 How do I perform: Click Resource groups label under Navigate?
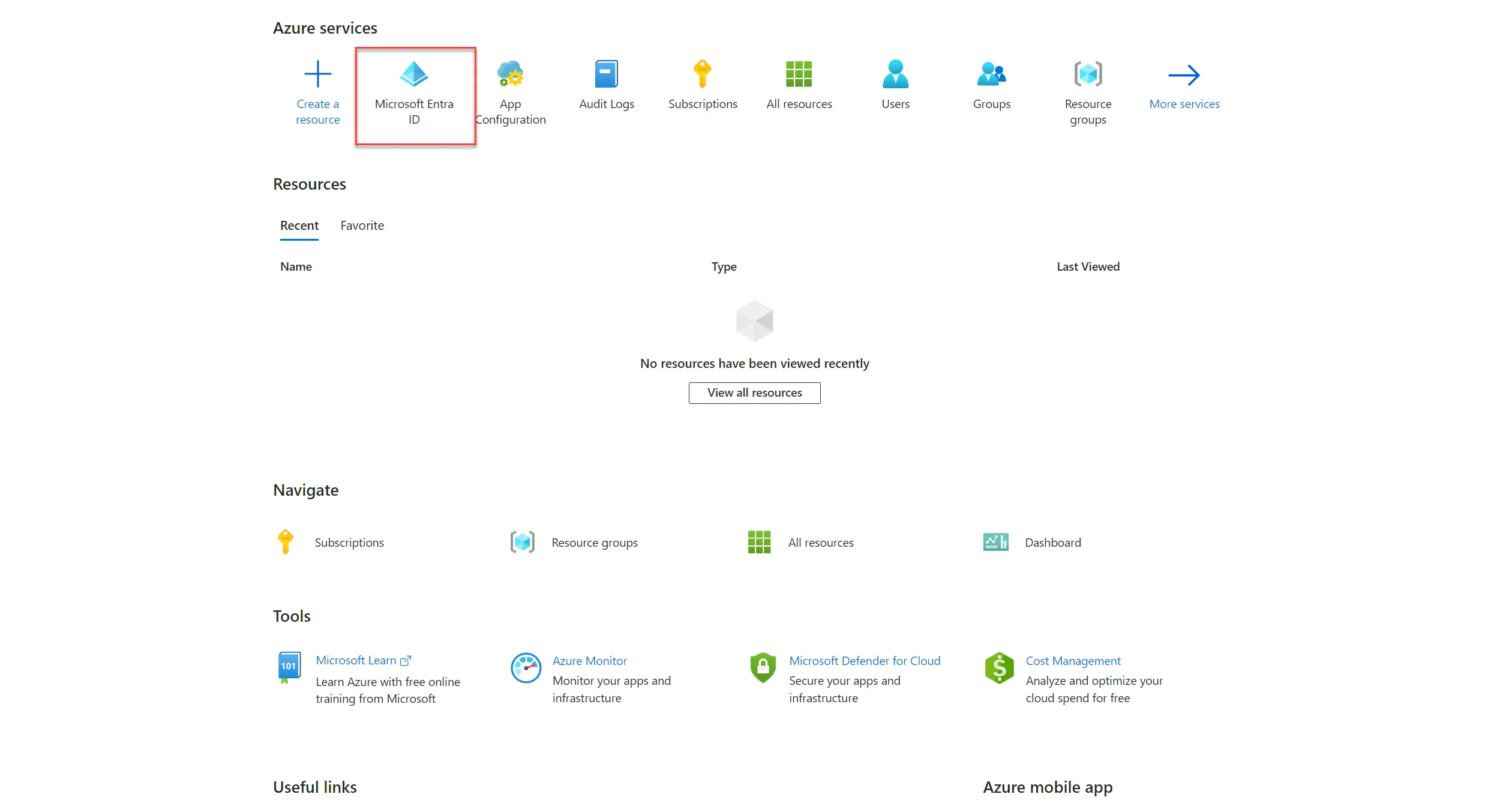[594, 543]
